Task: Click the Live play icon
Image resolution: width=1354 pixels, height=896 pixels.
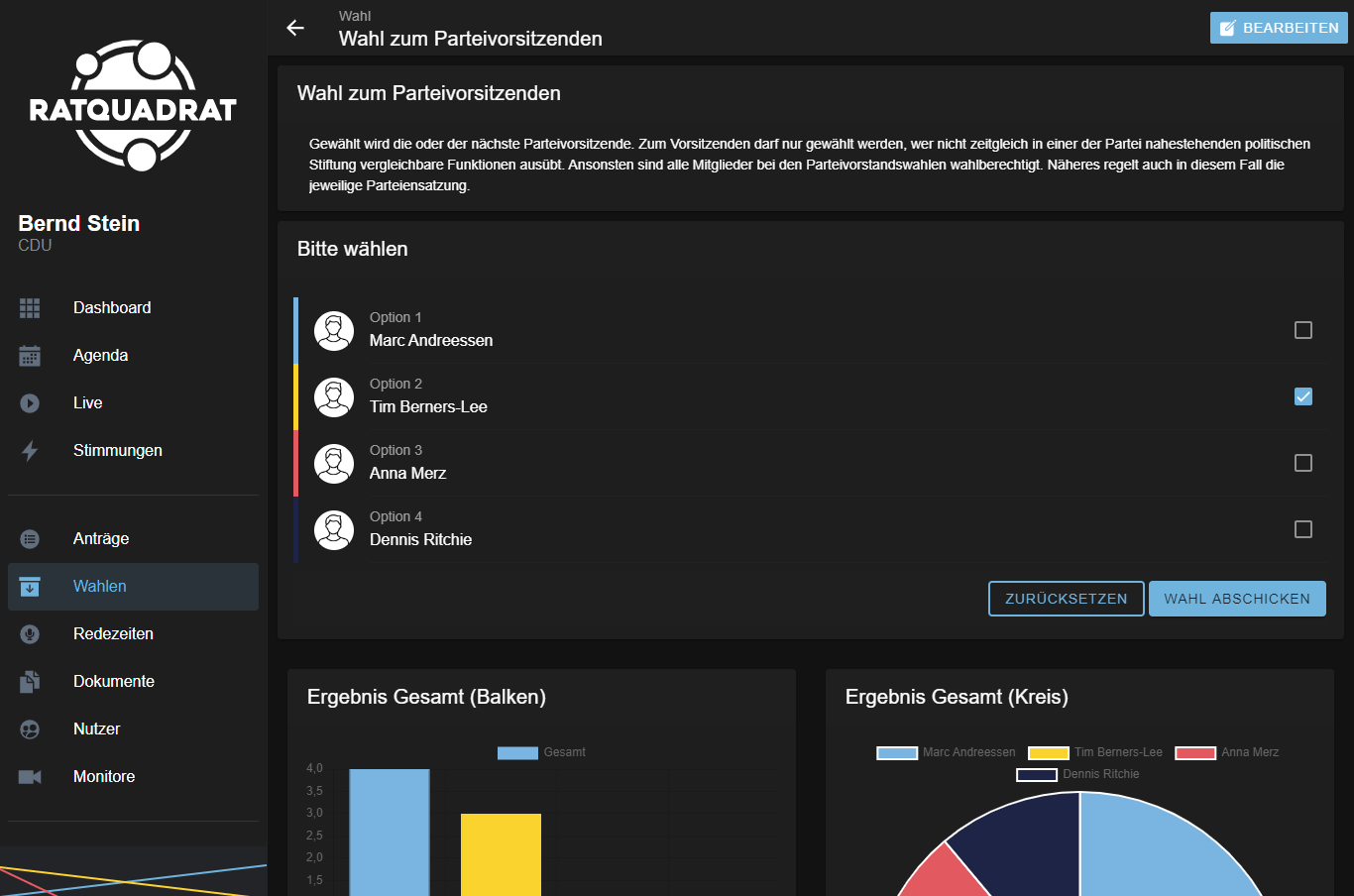Action: pyautogui.click(x=30, y=403)
